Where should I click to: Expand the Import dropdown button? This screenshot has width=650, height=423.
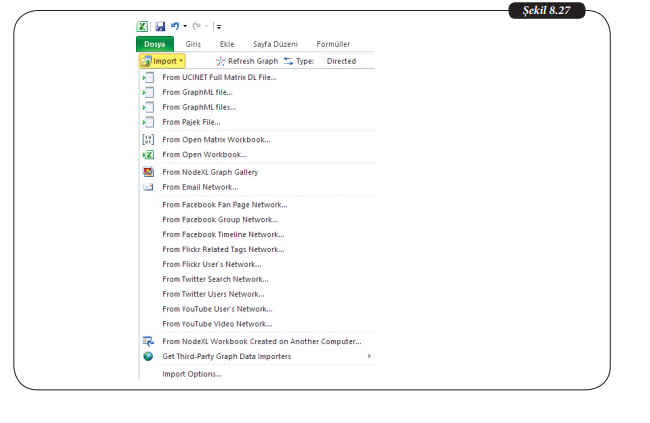pos(162,61)
